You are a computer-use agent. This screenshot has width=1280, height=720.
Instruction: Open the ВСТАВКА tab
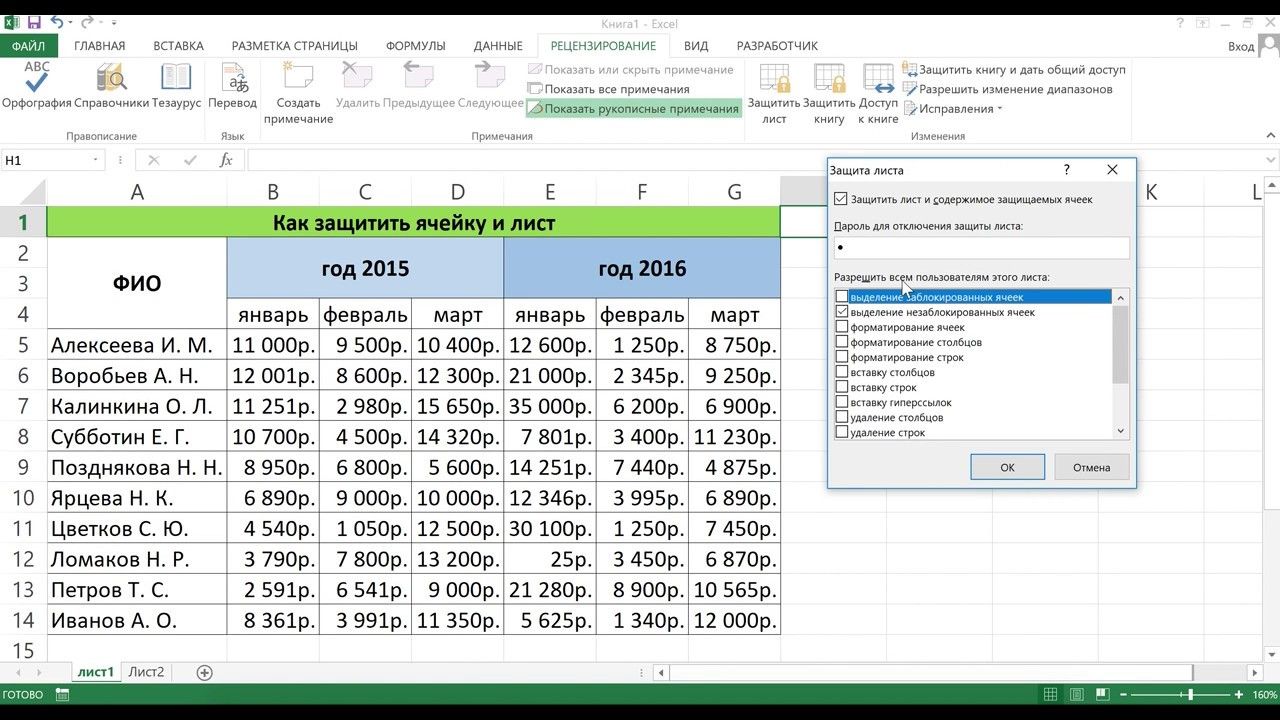coord(178,46)
